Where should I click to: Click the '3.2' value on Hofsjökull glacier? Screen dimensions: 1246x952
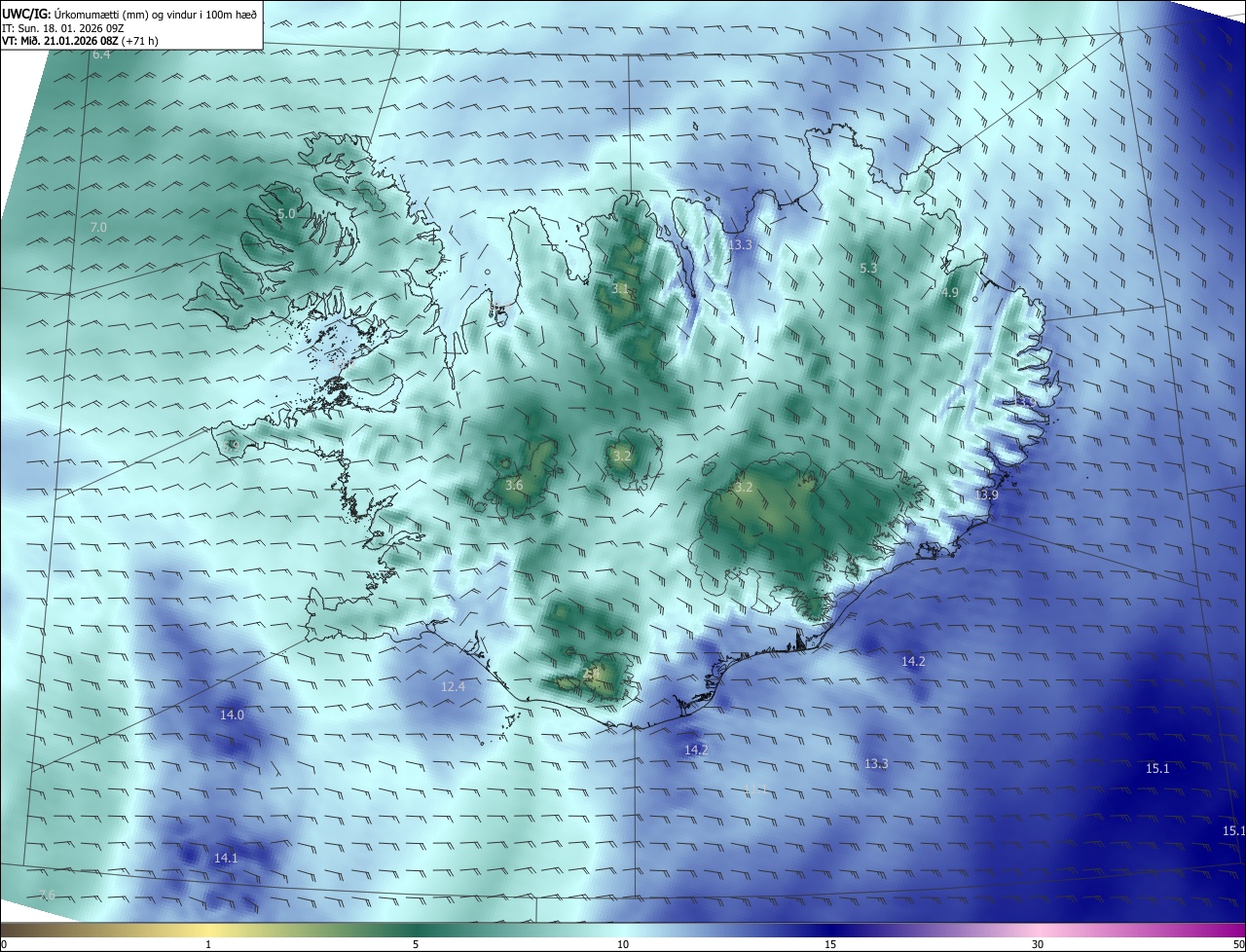(x=622, y=456)
